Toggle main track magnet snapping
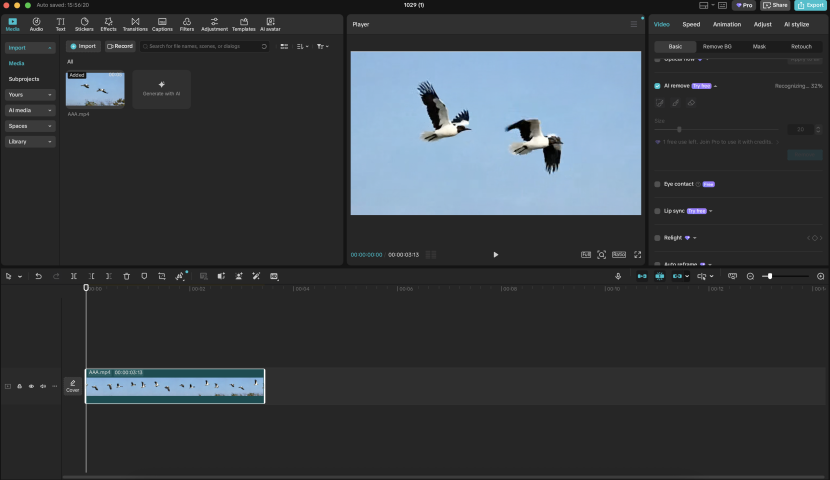The width and height of the screenshot is (830, 480). click(642, 276)
